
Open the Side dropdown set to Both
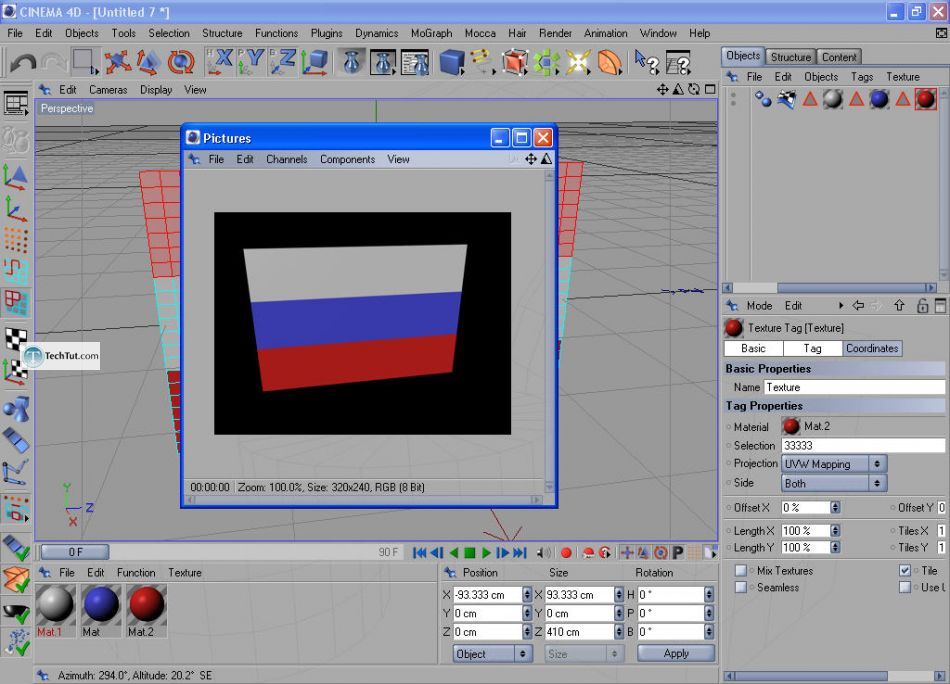point(834,483)
